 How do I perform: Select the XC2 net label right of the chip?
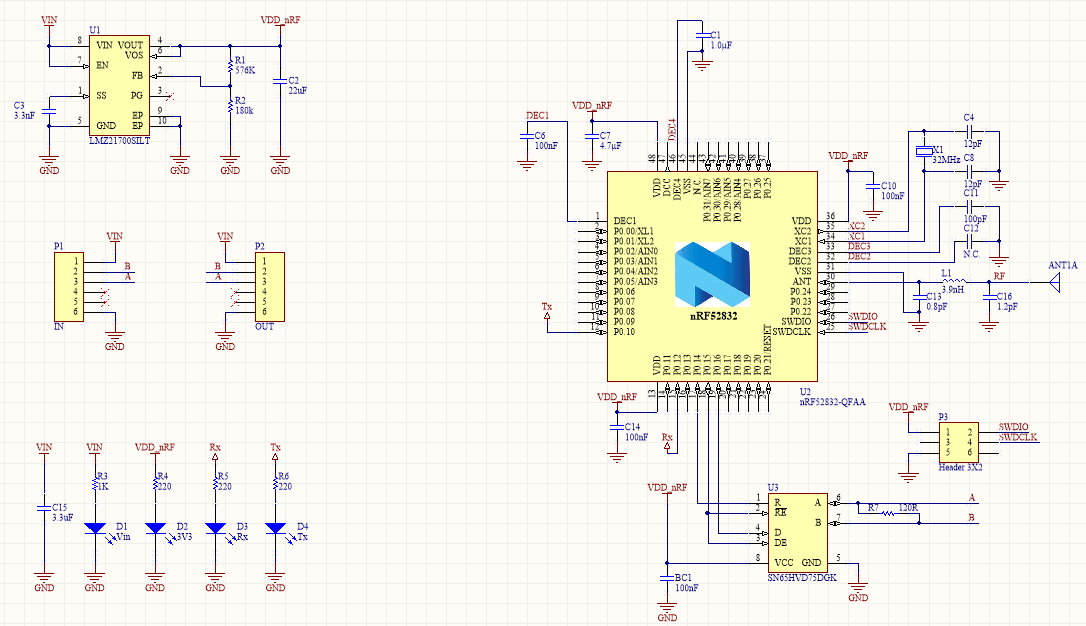pyautogui.click(x=857, y=226)
